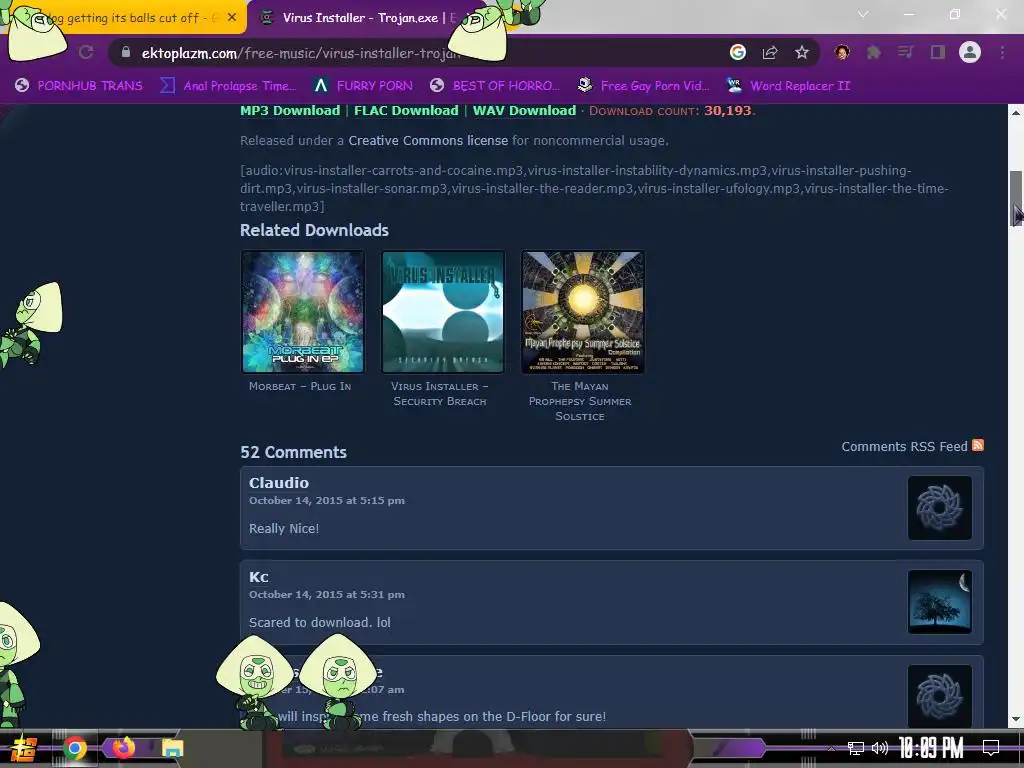Expand the hidden tray icons chevron
The height and width of the screenshot is (768, 1024).
831,748
